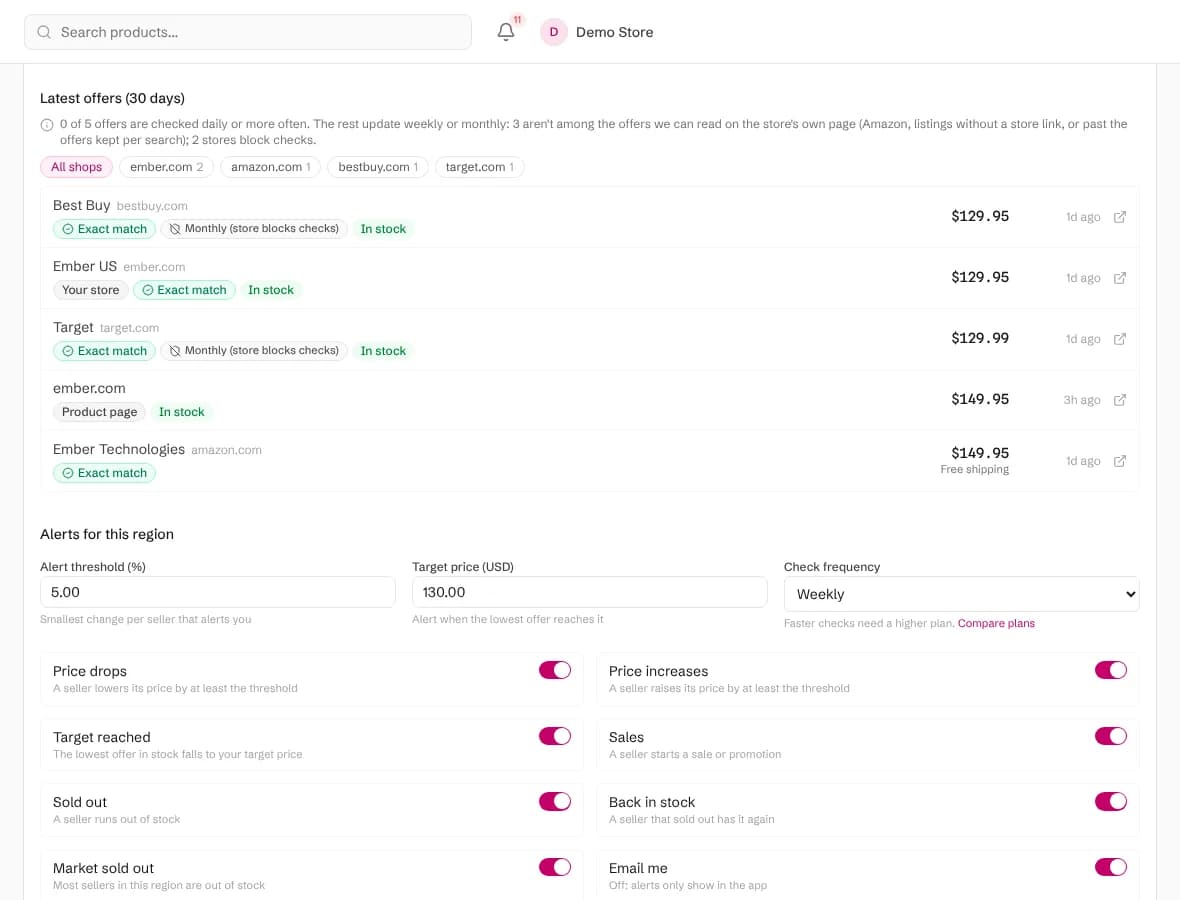Disable Target reached alerts
Viewport: 1180px width, 900px height.
(555, 736)
